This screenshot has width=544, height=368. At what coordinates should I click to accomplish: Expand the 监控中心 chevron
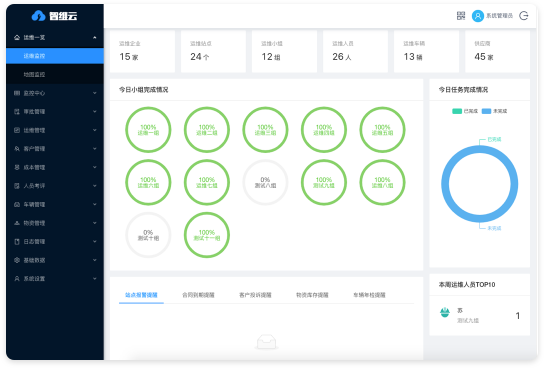coord(95,93)
